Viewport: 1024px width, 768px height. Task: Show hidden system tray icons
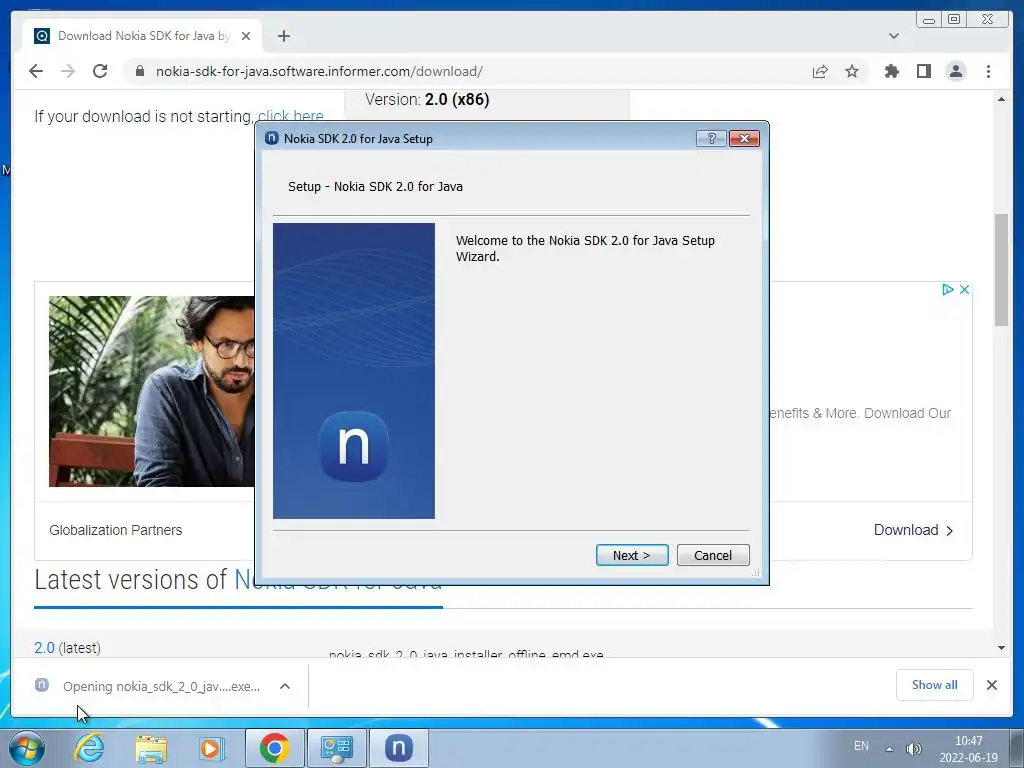coord(889,748)
